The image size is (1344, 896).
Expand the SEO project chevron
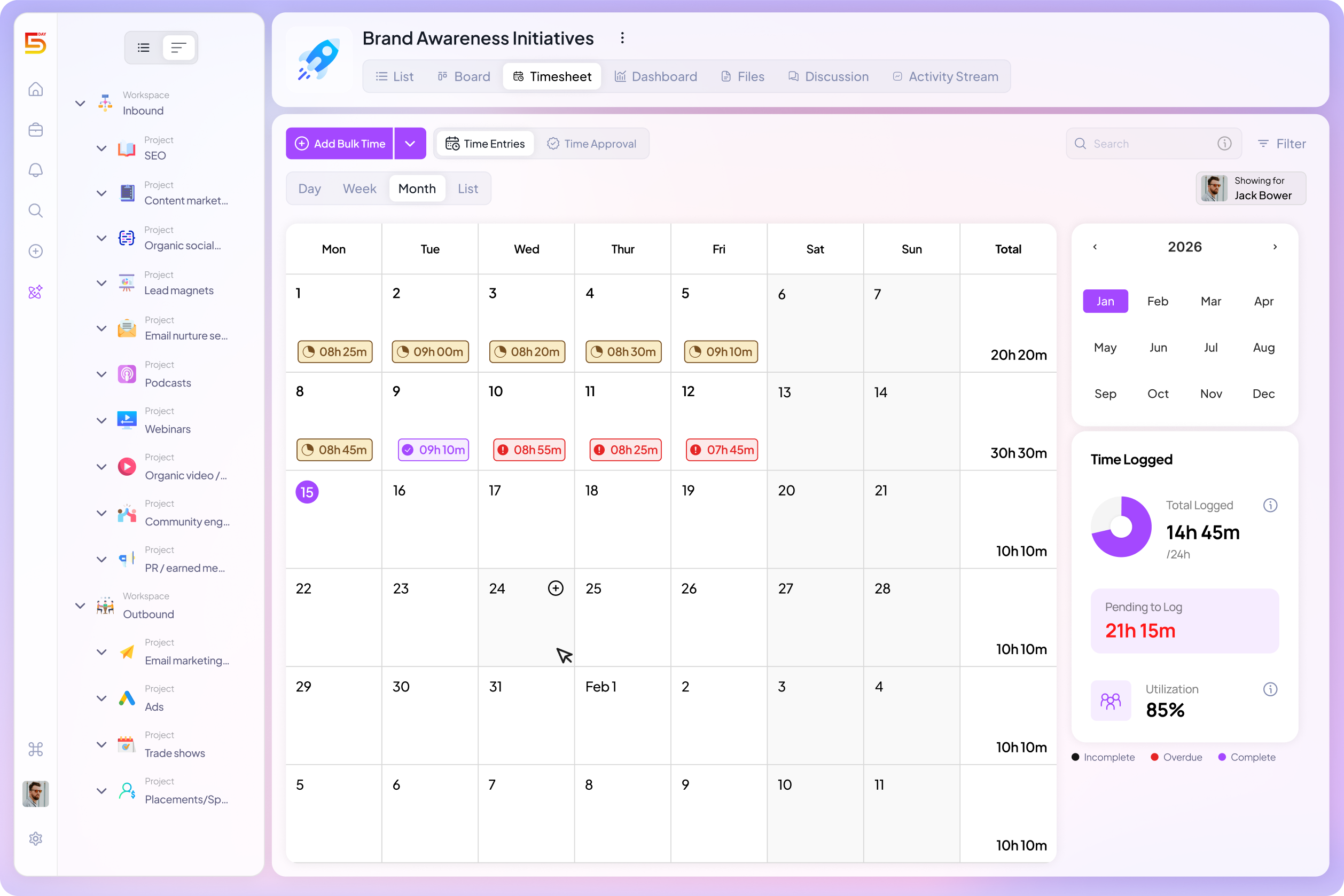click(x=101, y=148)
